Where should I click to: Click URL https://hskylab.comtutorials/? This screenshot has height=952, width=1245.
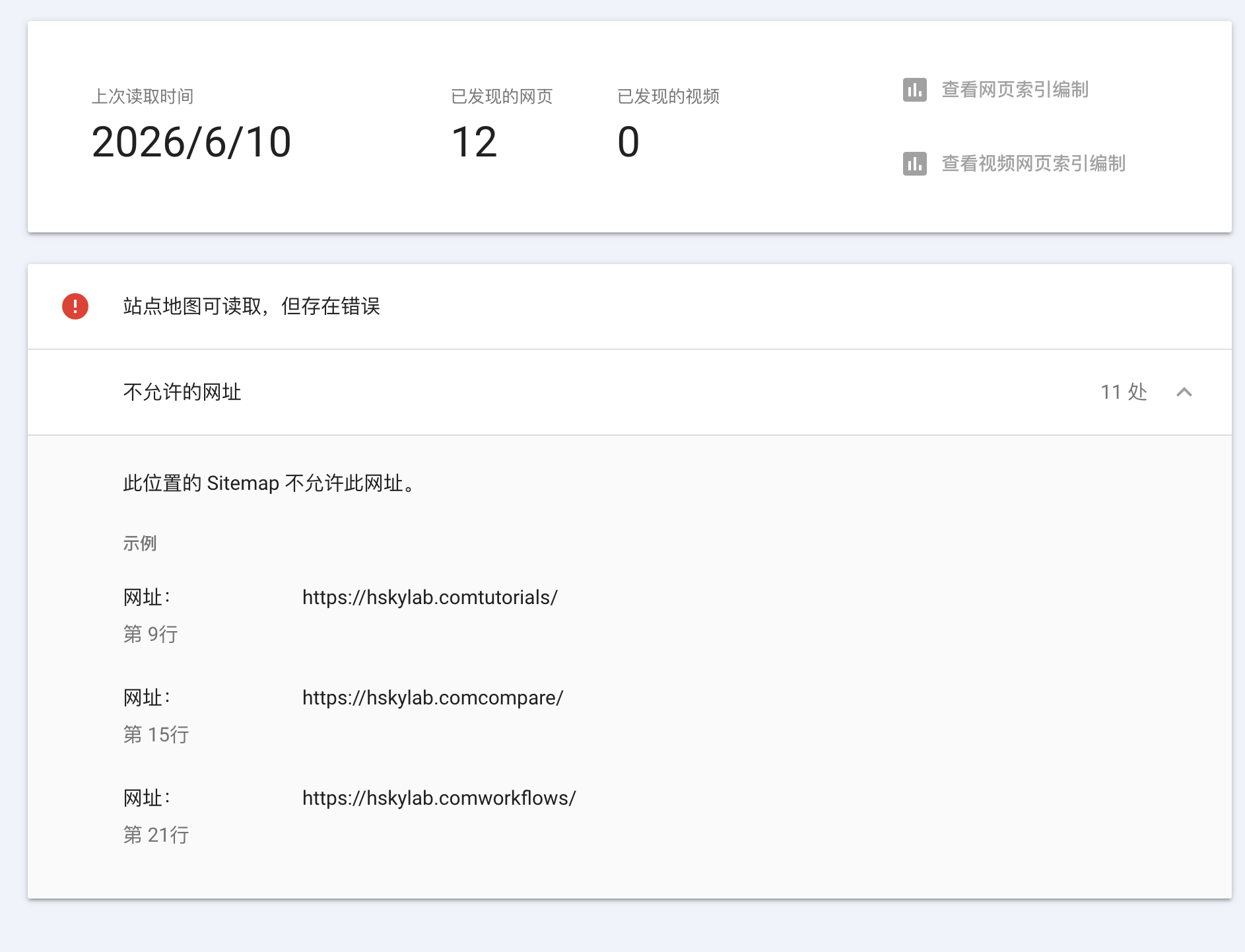tap(430, 597)
